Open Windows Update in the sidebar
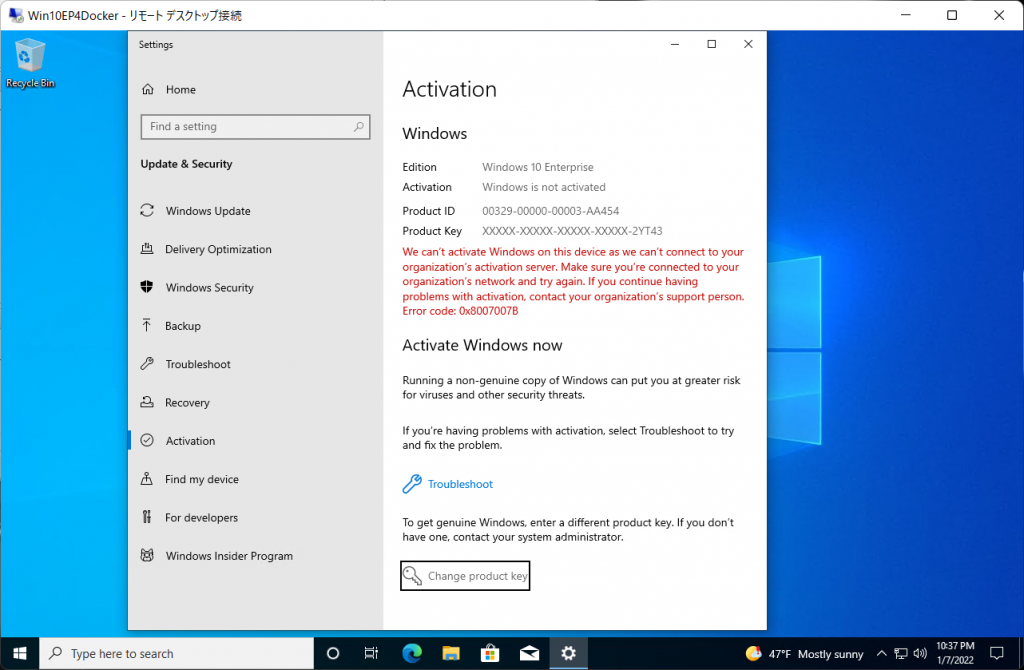1024x670 pixels. pos(208,211)
